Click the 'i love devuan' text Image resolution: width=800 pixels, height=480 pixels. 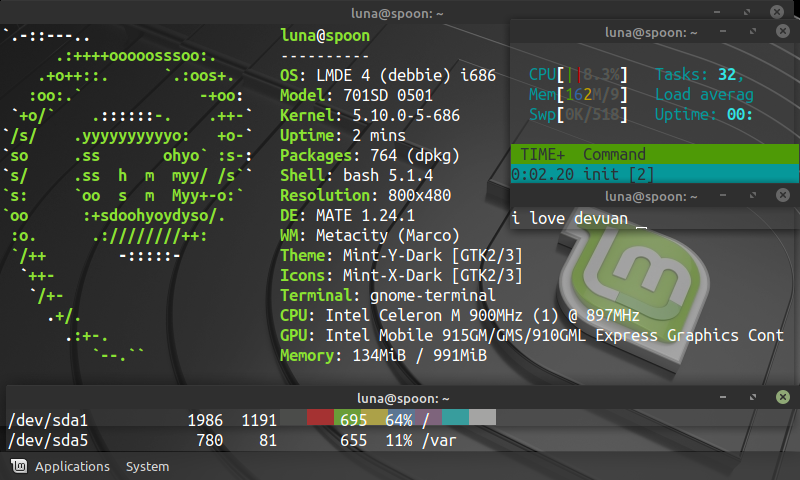[569, 218]
